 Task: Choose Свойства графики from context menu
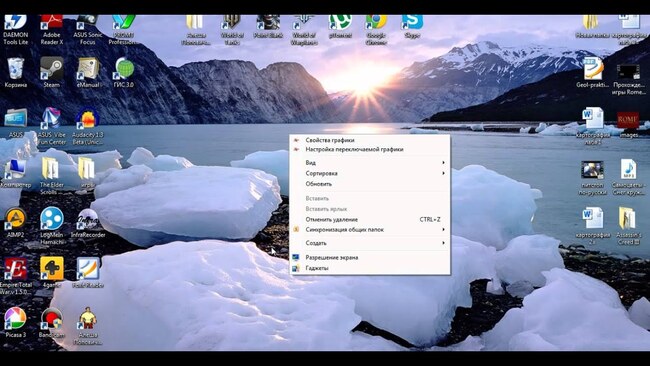(x=370, y=140)
